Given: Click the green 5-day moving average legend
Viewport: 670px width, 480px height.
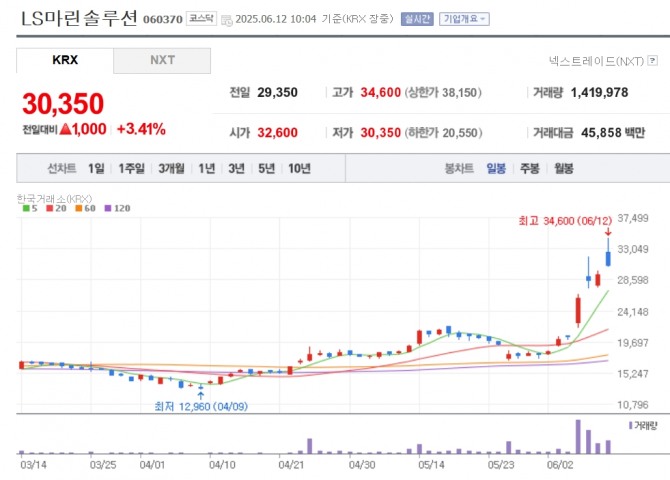Looking at the screenshot, I should coord(28,208).
